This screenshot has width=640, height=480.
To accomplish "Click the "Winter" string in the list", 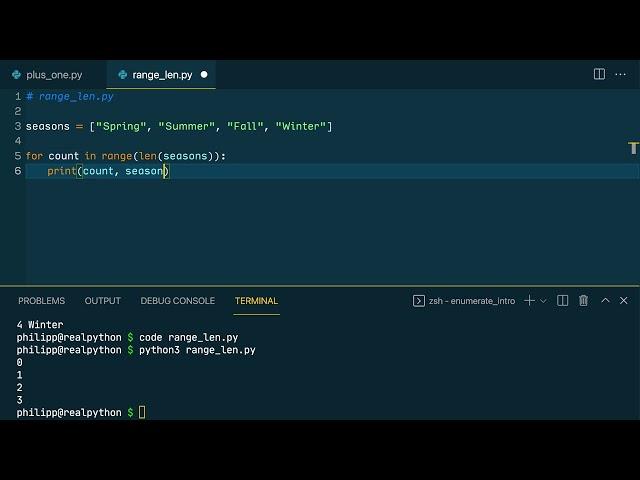I will click(301, 126).
